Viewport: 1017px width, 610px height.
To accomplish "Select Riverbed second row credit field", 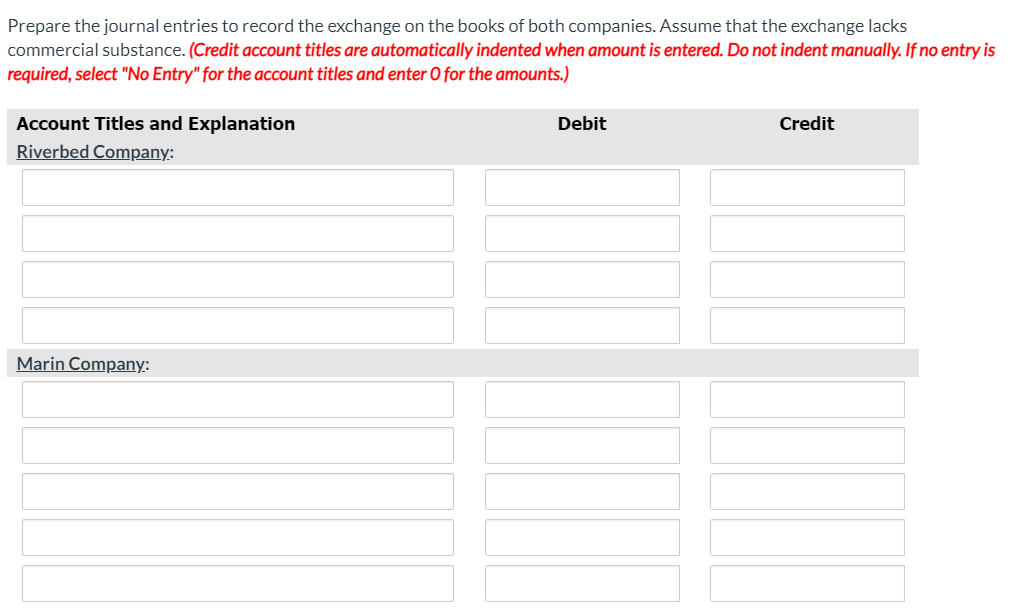I will 807,234.
